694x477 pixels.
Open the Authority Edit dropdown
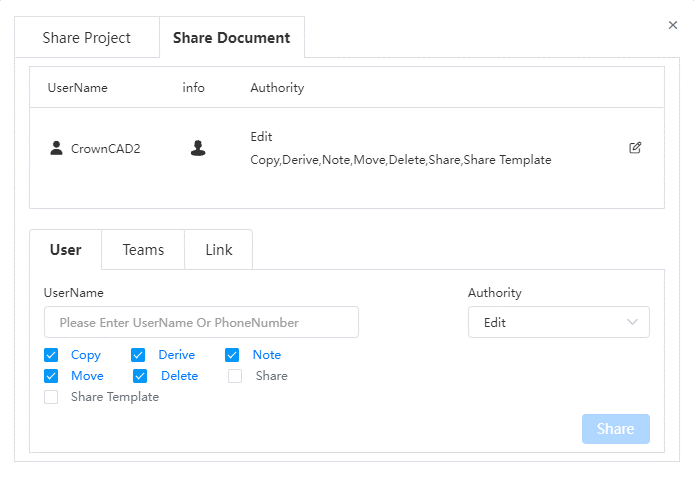(559, 322)
